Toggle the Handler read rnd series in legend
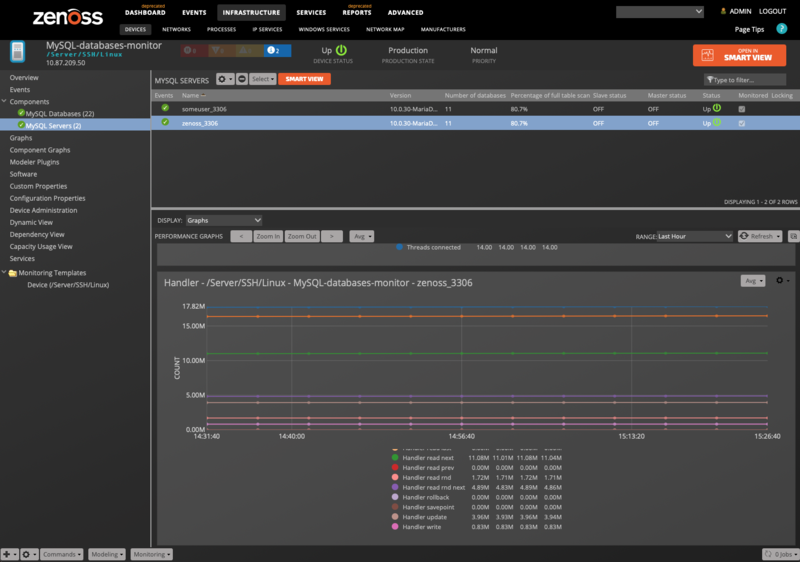Image resolution: width=800 pixels, height=562 pixels. (x=421, y=477)
